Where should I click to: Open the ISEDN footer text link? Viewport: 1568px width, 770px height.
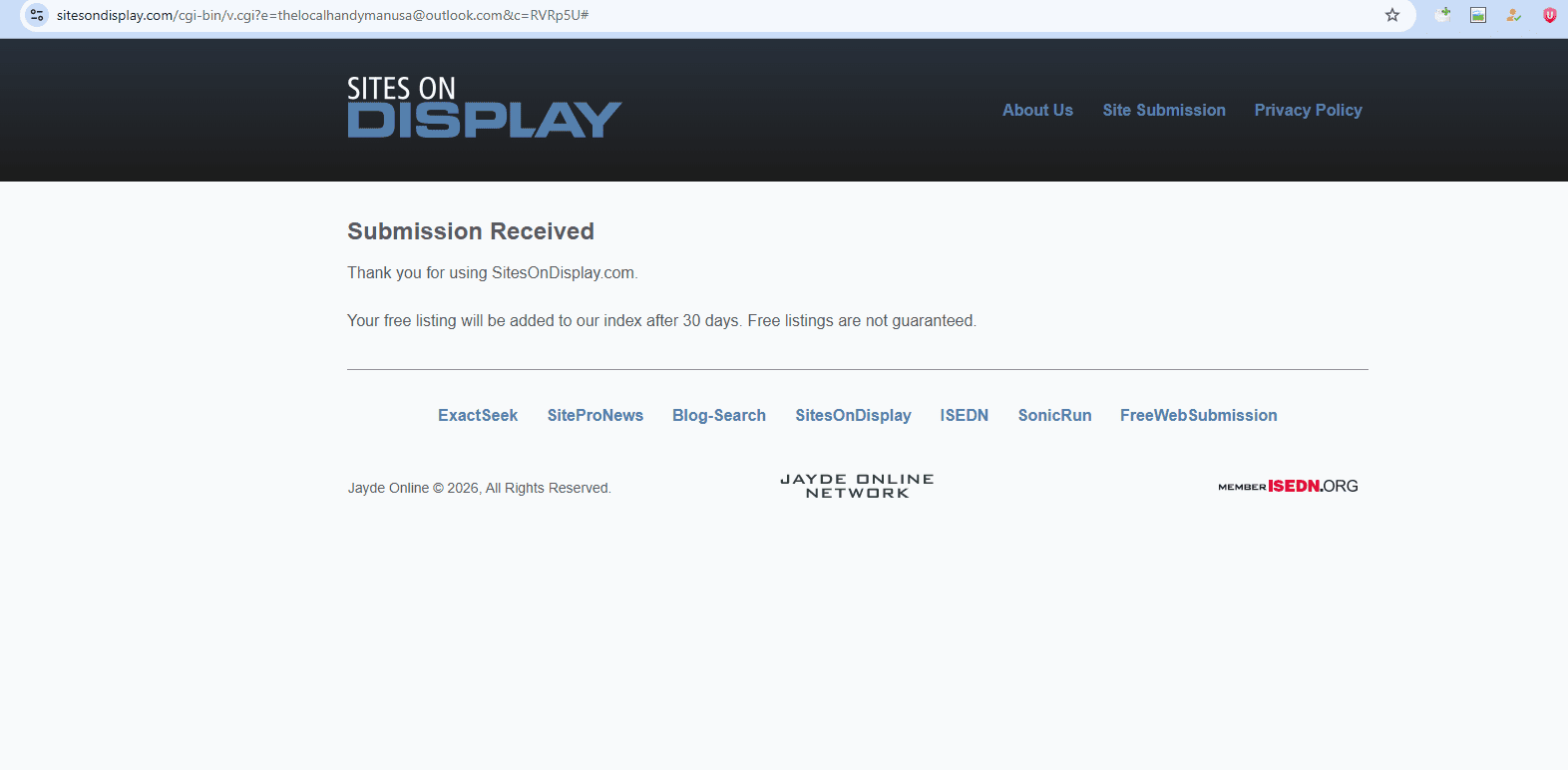[x=964, y=416]
